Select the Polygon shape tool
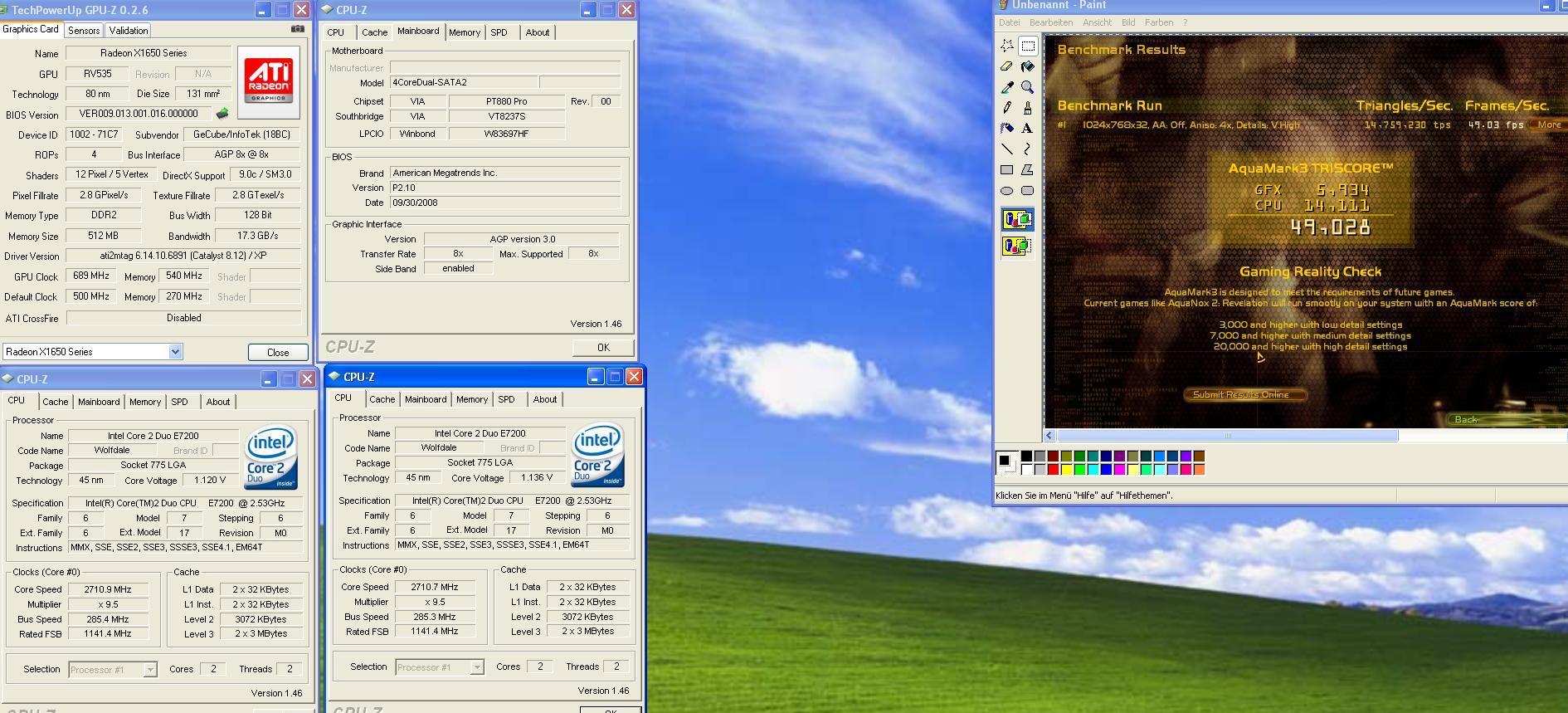1568x713 pixels. pos(1028,170)
